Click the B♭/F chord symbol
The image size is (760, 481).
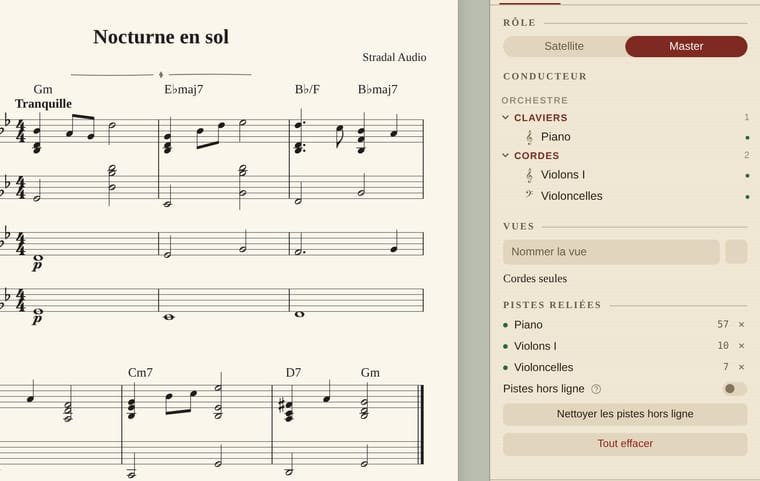tap(307, 89)
